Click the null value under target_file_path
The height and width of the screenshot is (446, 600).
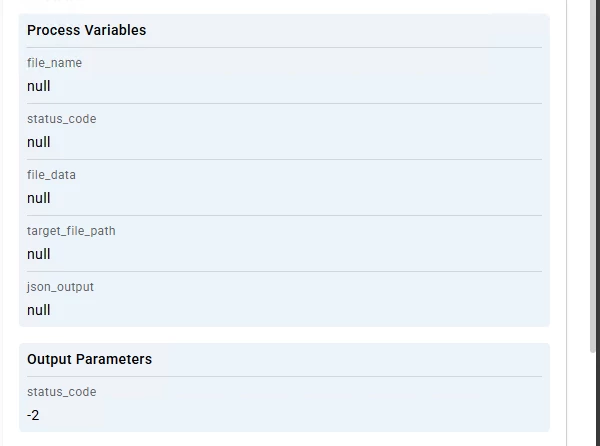coord(38,254)
